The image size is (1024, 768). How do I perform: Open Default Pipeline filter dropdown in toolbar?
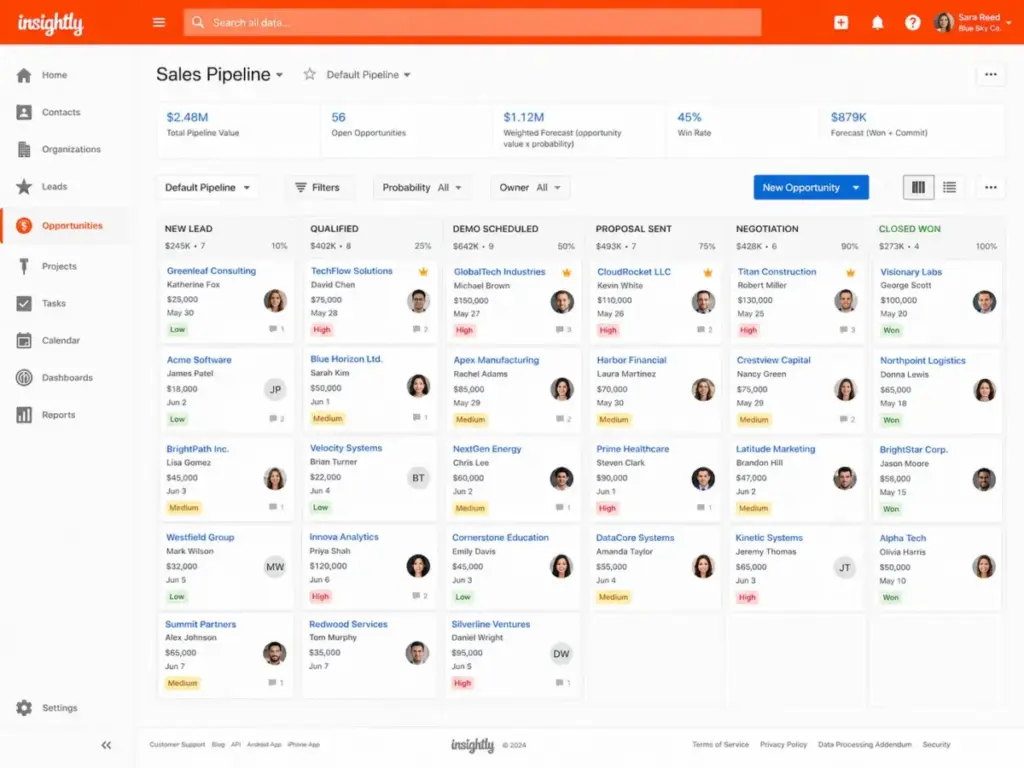click(x=207, y=187)
